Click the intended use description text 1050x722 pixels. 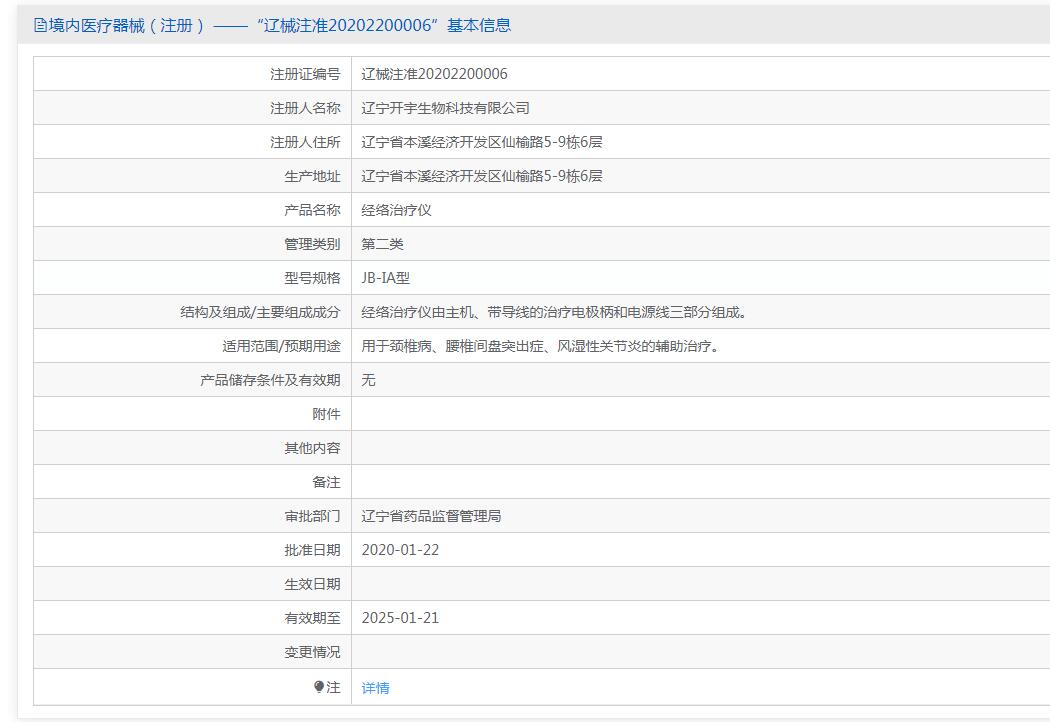click(540, 346)
